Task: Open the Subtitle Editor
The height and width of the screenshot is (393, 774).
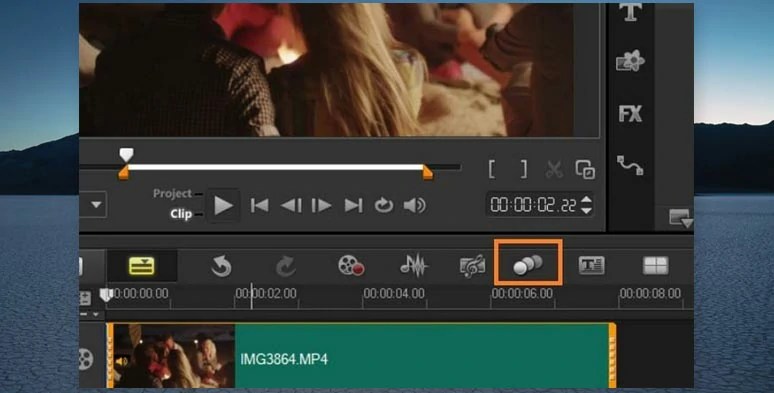Action: 591,266
